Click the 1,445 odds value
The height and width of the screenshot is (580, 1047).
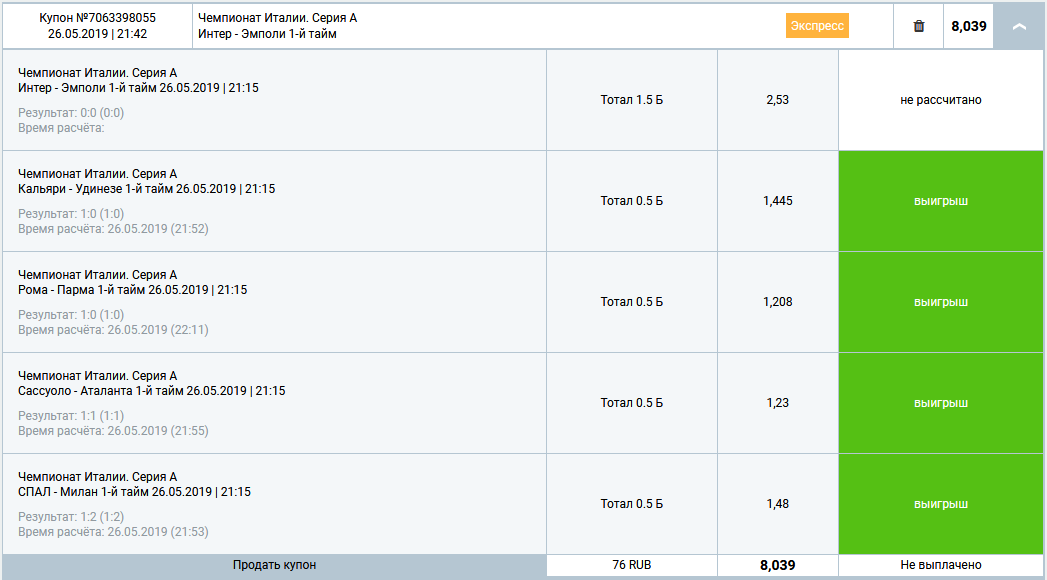pos(777,201)
